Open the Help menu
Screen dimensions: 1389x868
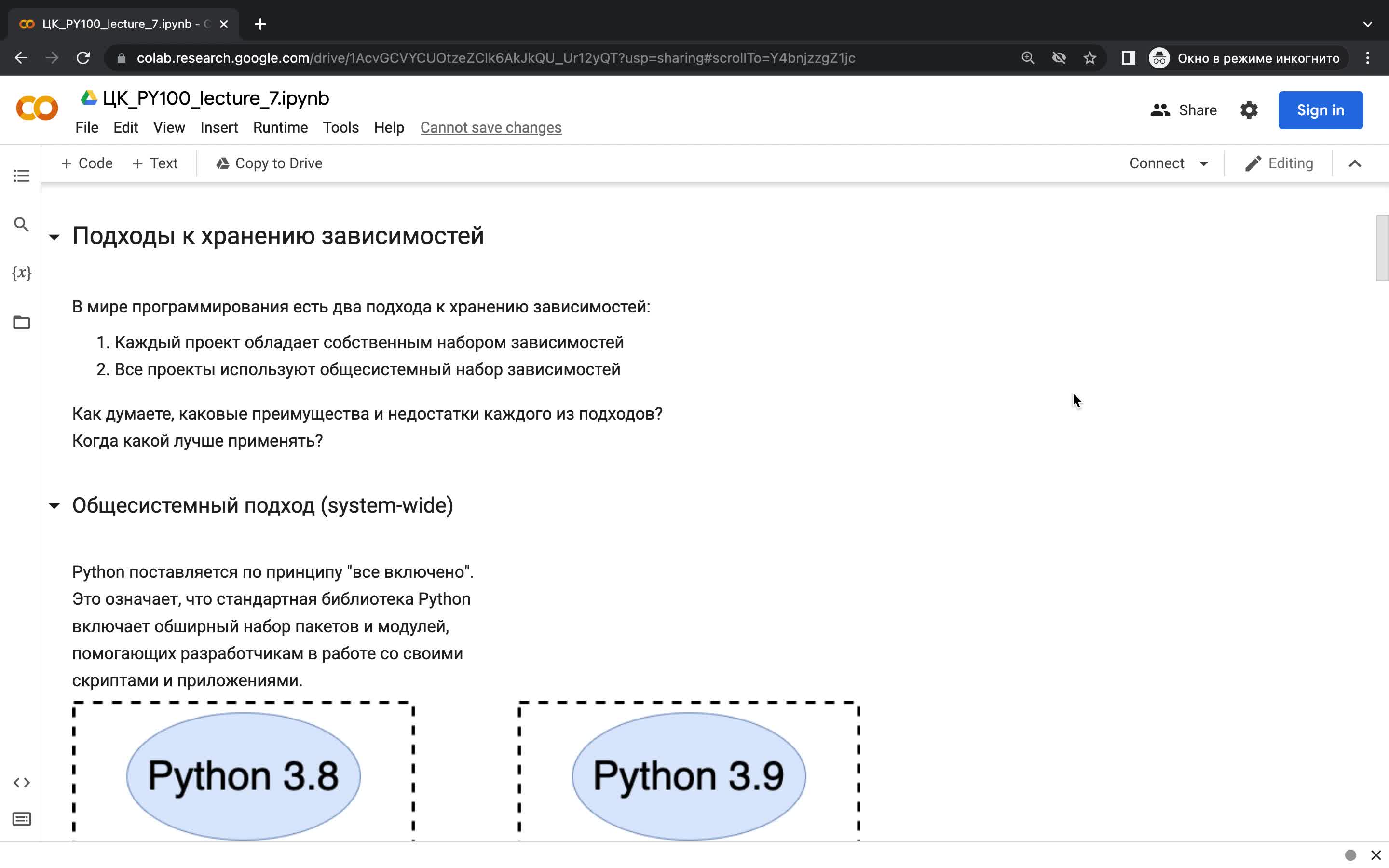[389, 127]
